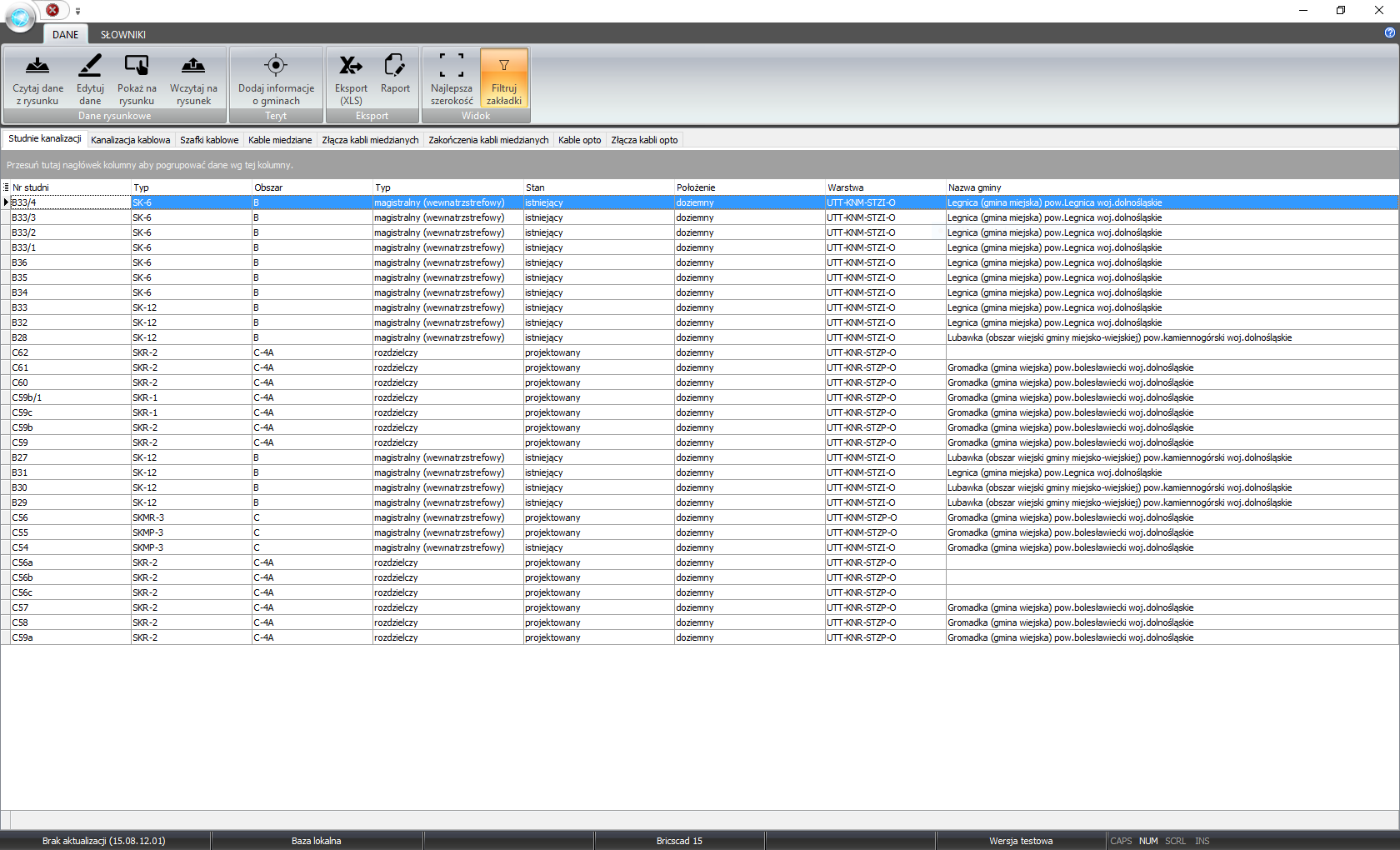Open the Złącza kabli opto tab
Screen dimensions: 1400x850
644,140
